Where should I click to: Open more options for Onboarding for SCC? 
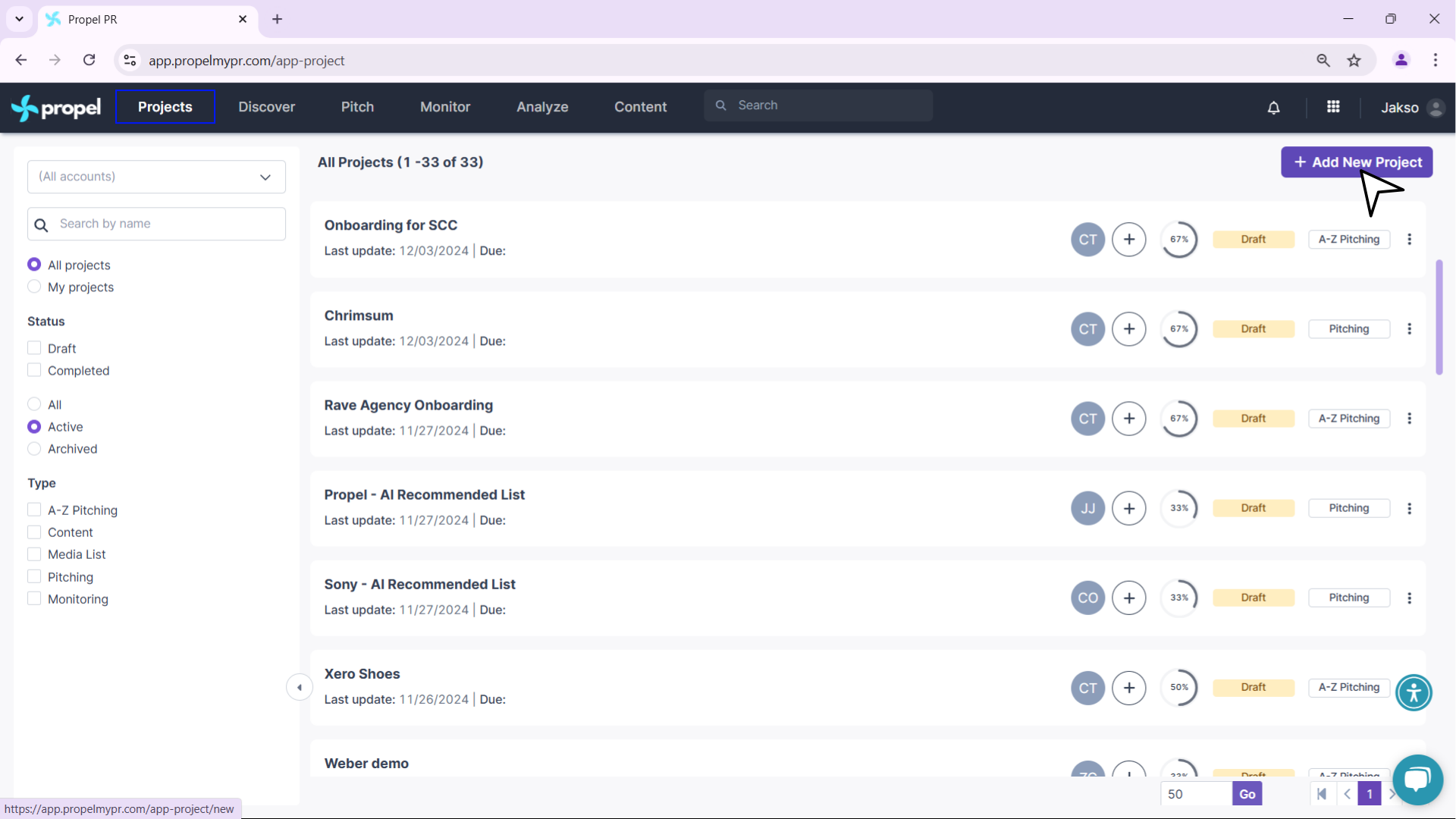click(x=1410, y=240)
